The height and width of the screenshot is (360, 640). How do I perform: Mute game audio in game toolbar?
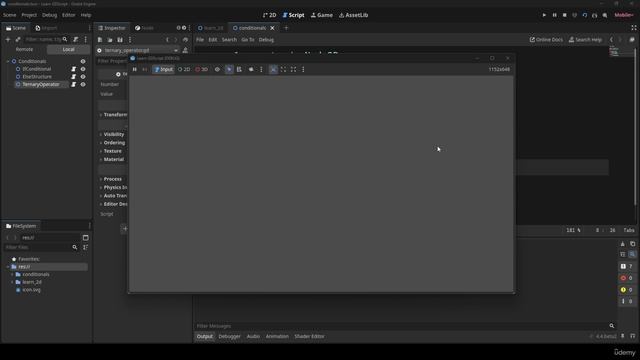(x=251, y=69)
